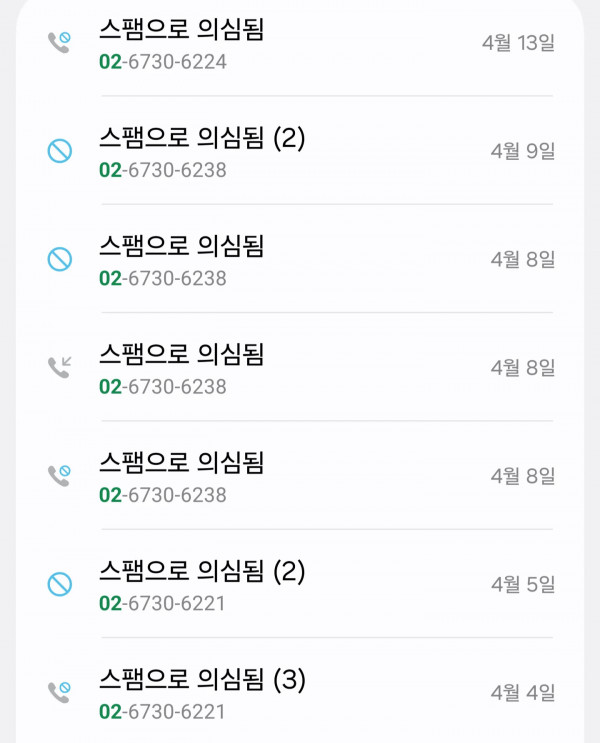
Task: Open the 스팸으로 의심됨 (2) entry from 4월 5일
Action: pos(201,571)
